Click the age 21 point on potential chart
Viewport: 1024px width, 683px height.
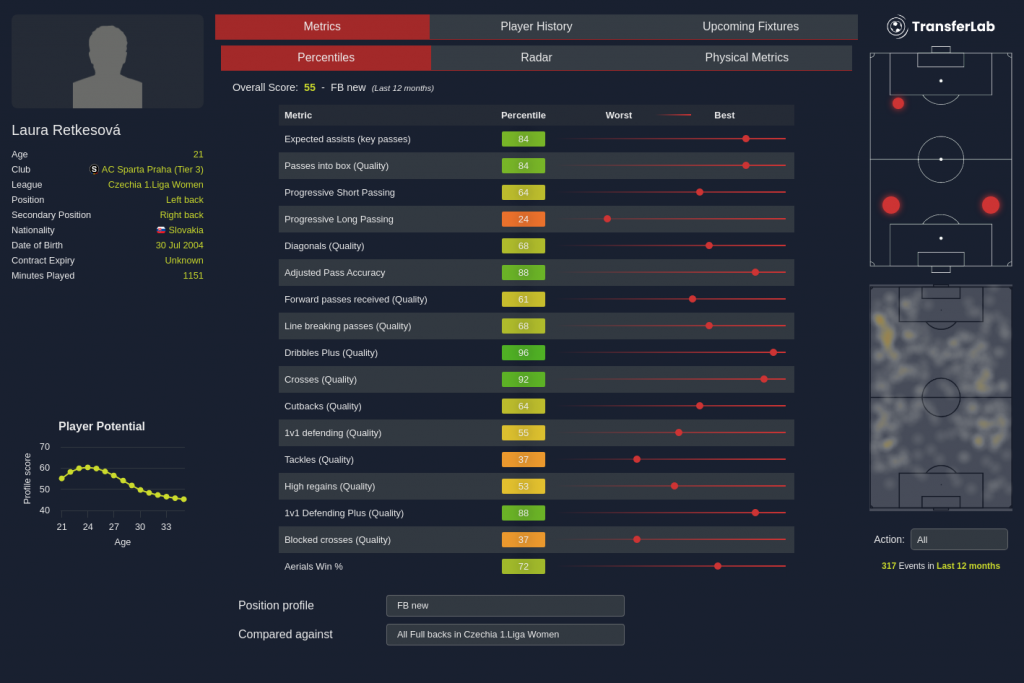[x=62, y=478]
